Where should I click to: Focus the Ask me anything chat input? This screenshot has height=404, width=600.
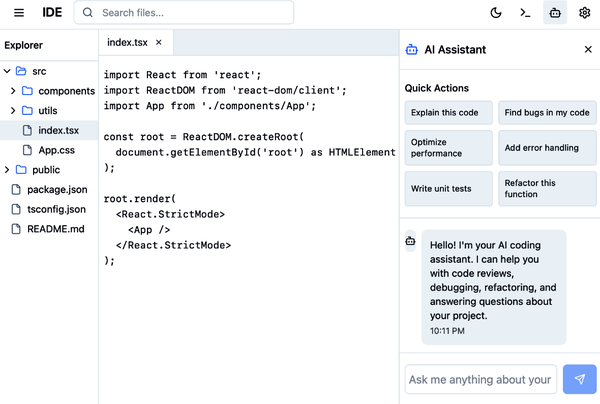click(x=481, y=379)
